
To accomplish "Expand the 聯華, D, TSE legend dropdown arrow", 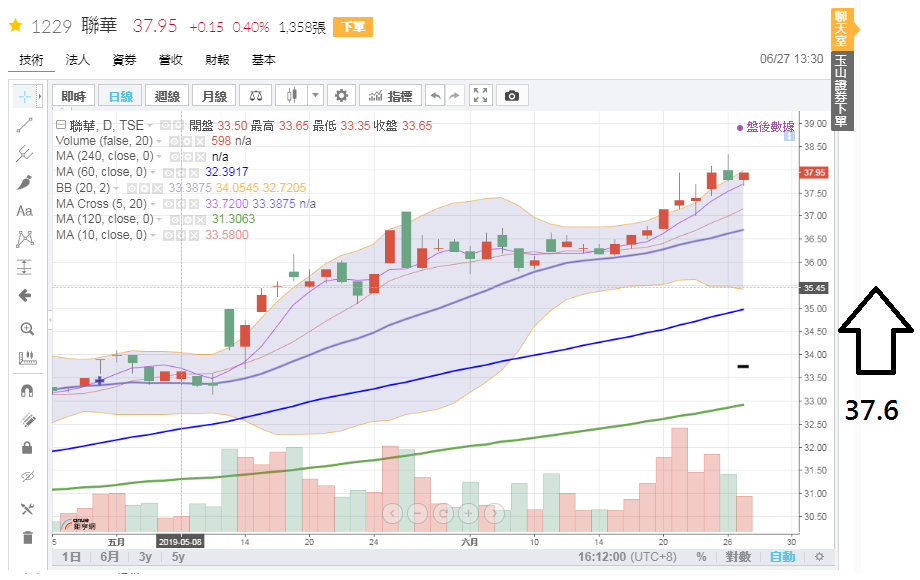I will click(150, 126).
